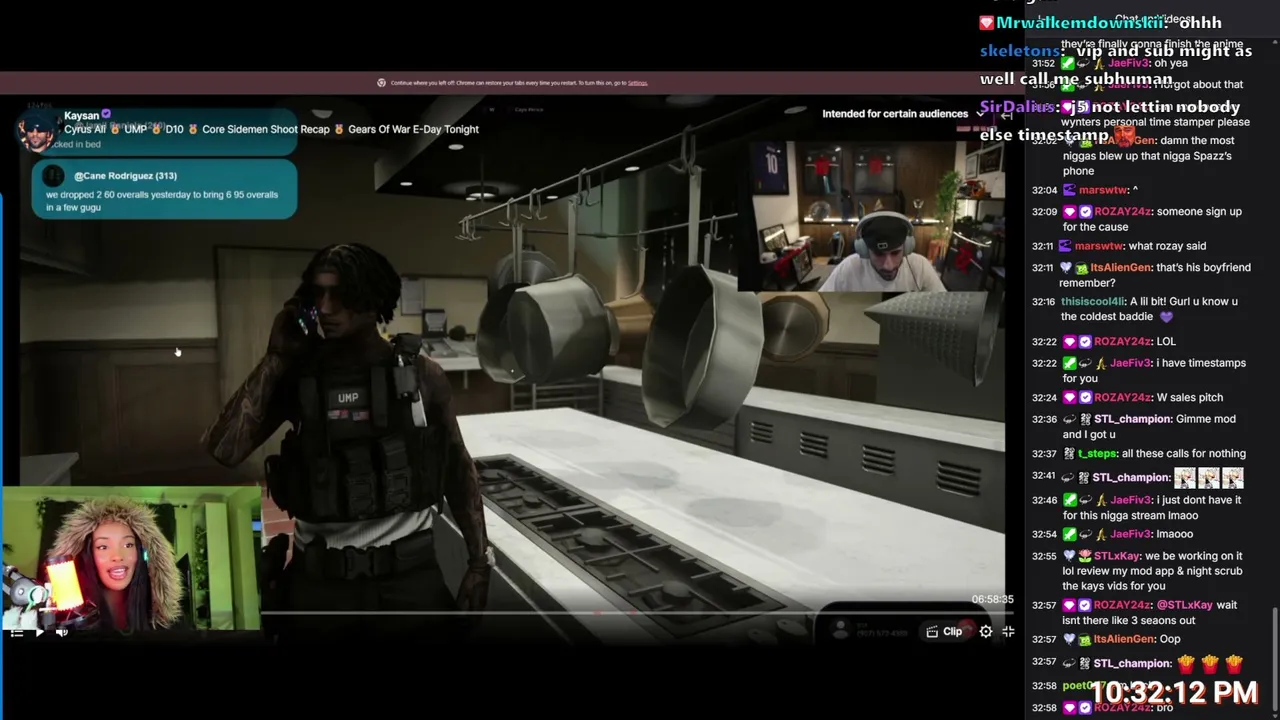This screenshot has width=1280, height=720.
Task: Click the 32:37 timestamp in chat
Action: (x=1044, y=454)
